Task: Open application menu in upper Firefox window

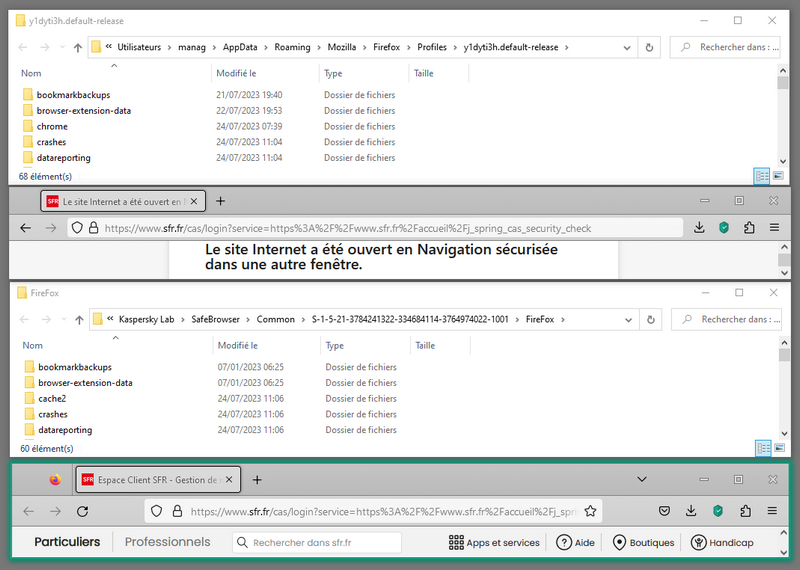Action: coord(774,228)
